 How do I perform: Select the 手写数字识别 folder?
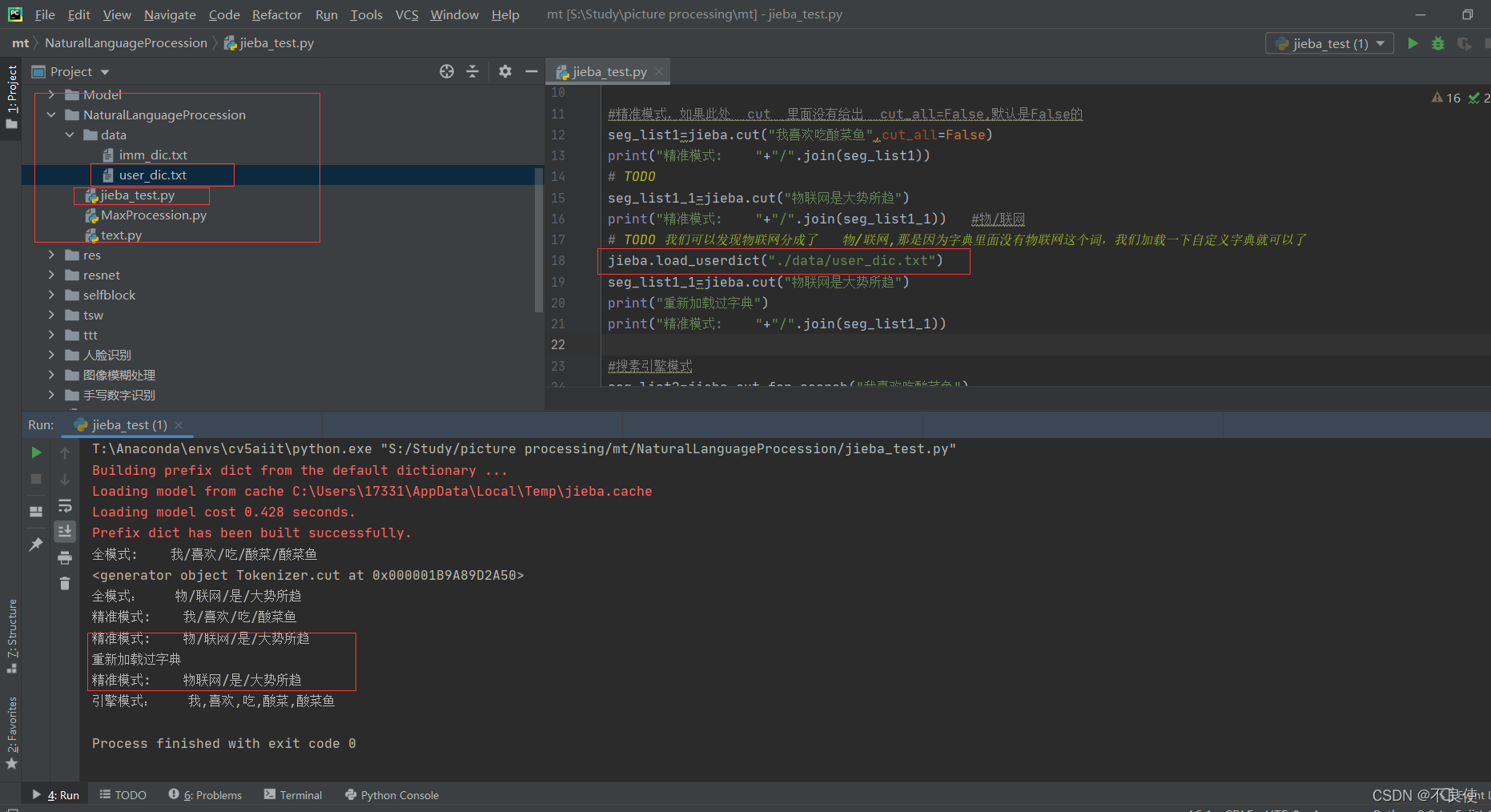coord(119,395)
